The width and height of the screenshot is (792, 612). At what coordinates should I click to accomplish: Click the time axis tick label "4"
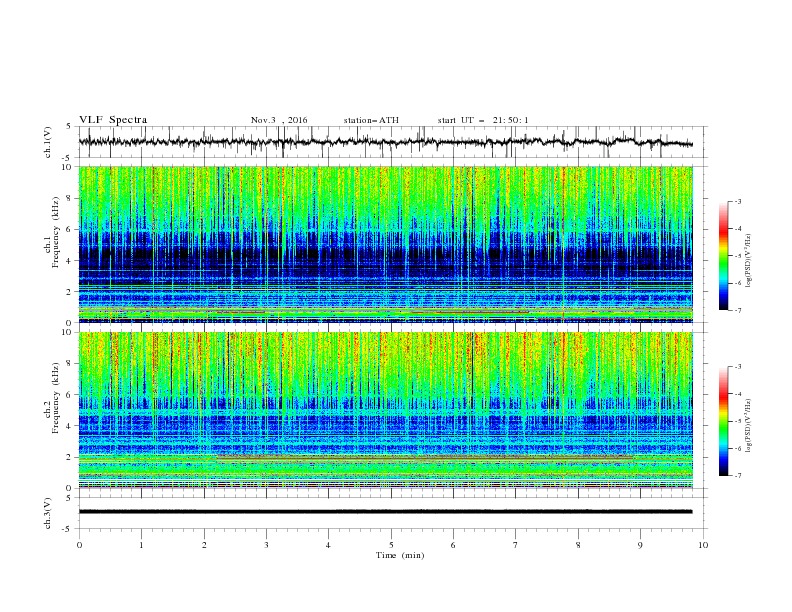click(x=328, y=545)
